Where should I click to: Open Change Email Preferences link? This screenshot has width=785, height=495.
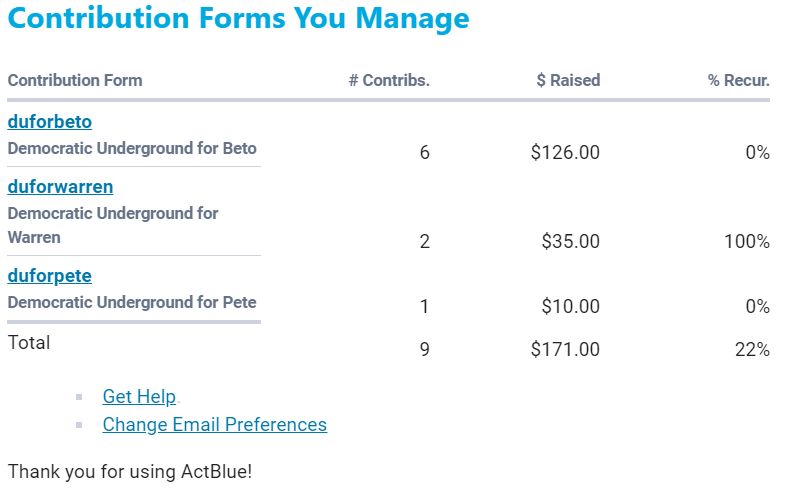tap(214, 425)
